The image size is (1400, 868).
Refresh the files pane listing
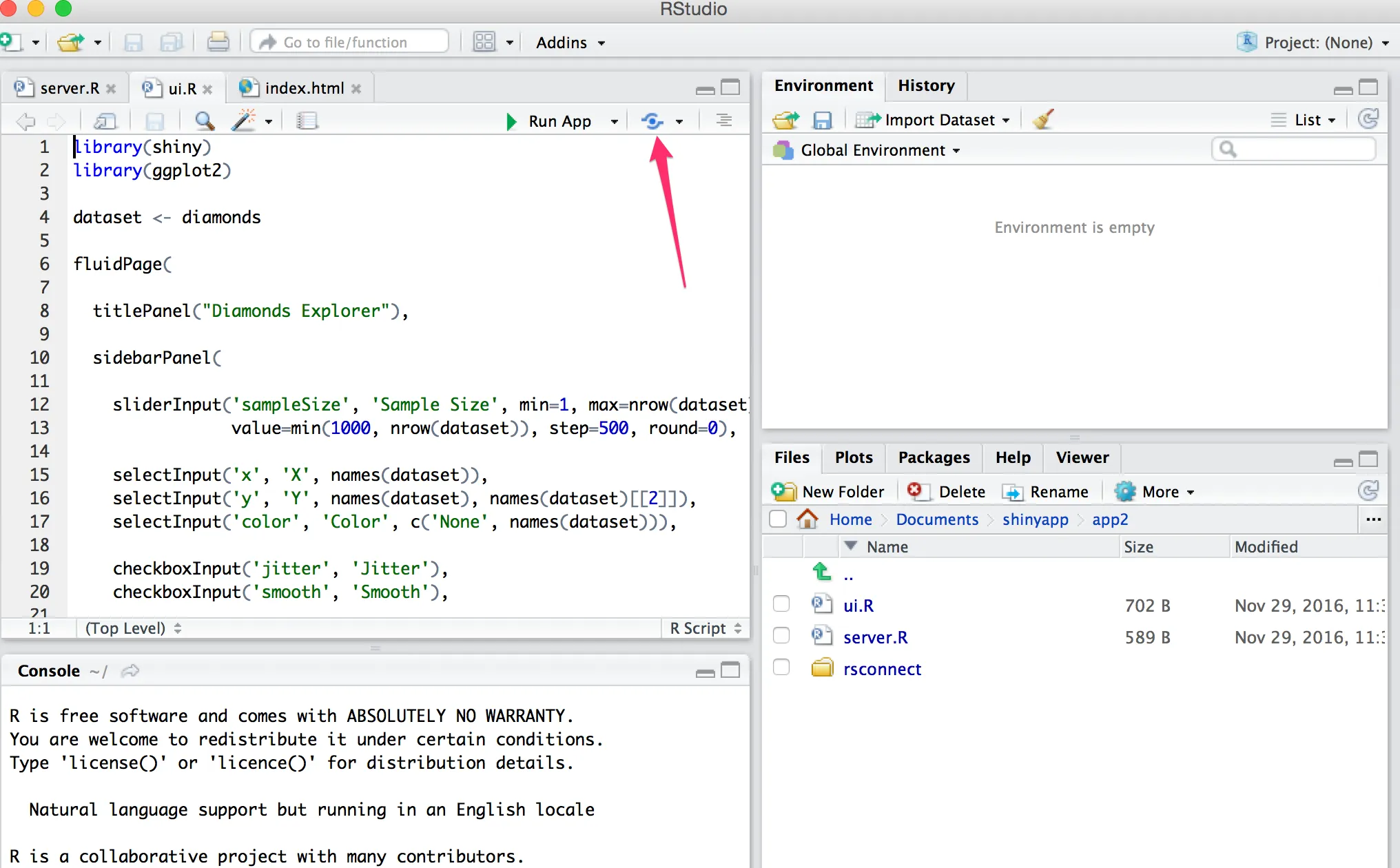(x=1368, y=491)
